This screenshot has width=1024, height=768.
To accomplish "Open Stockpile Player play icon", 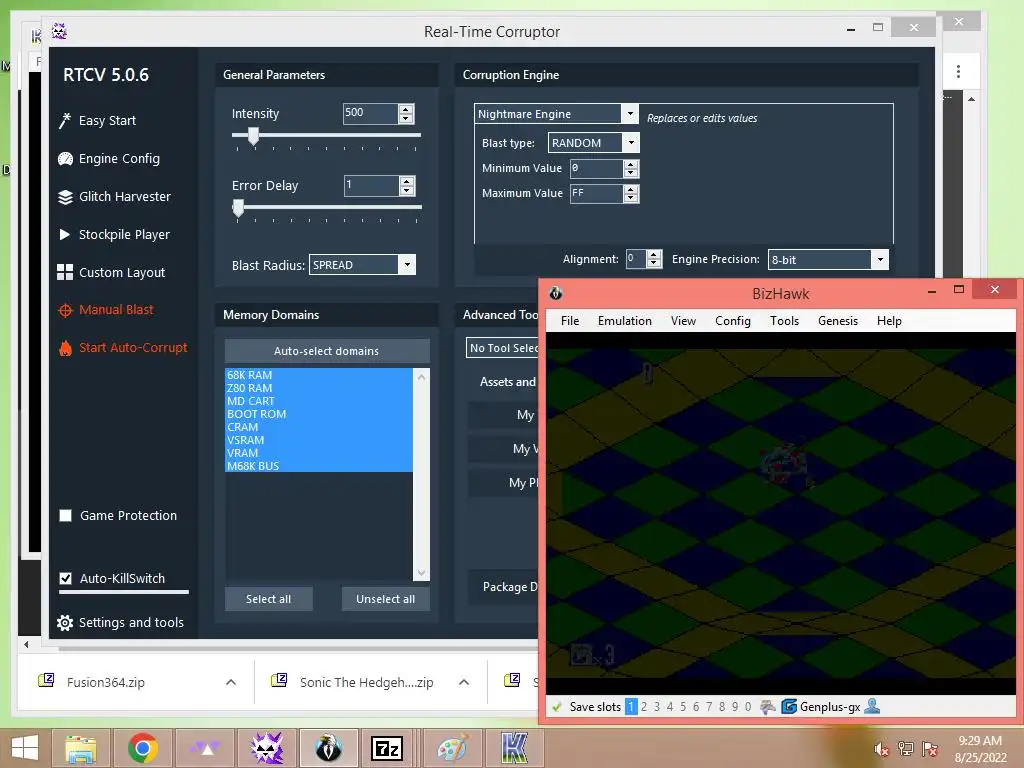I will [x=65, y=234].
